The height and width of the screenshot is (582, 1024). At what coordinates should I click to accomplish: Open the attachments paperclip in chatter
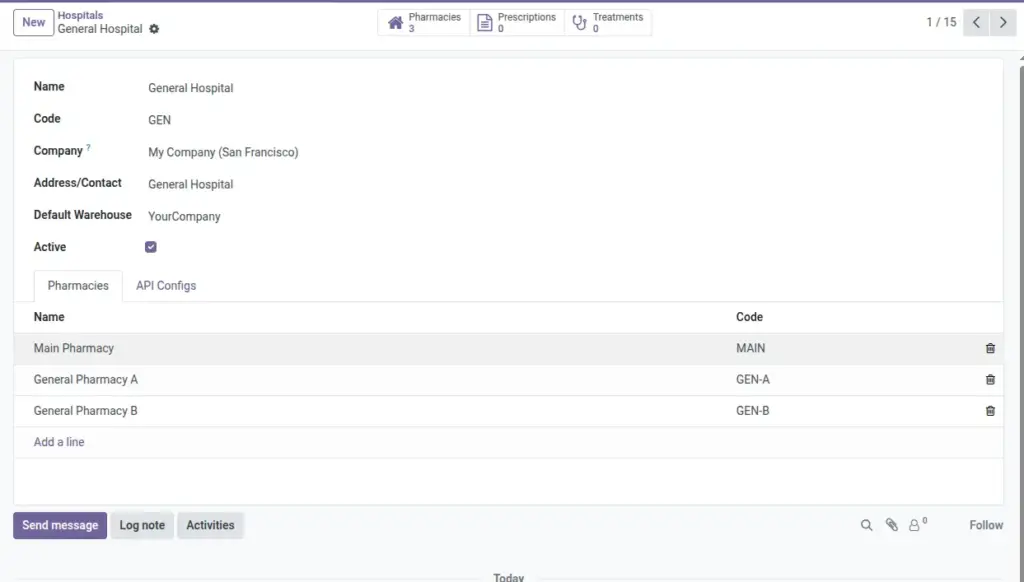(891, 525)
